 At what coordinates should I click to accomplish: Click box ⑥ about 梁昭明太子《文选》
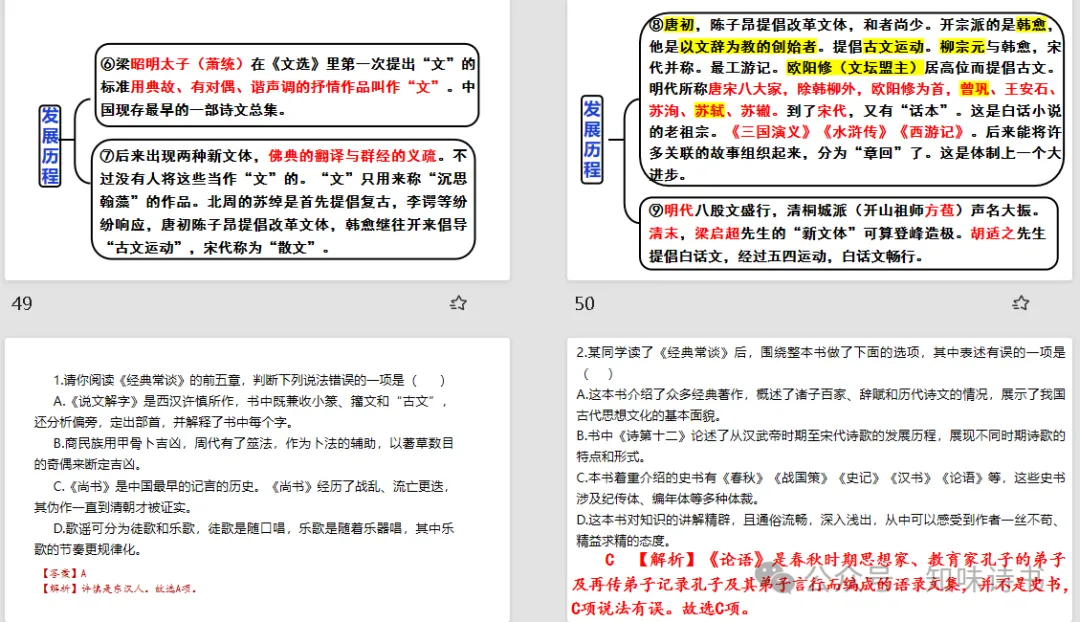pyautogui.click(x=287, y=86)
